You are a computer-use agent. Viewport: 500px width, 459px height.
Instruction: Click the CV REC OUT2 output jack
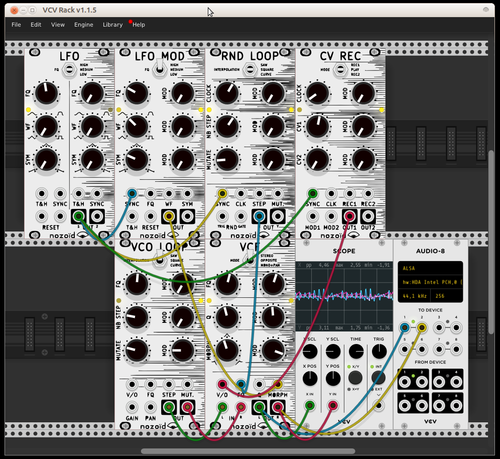coord(368,216)
